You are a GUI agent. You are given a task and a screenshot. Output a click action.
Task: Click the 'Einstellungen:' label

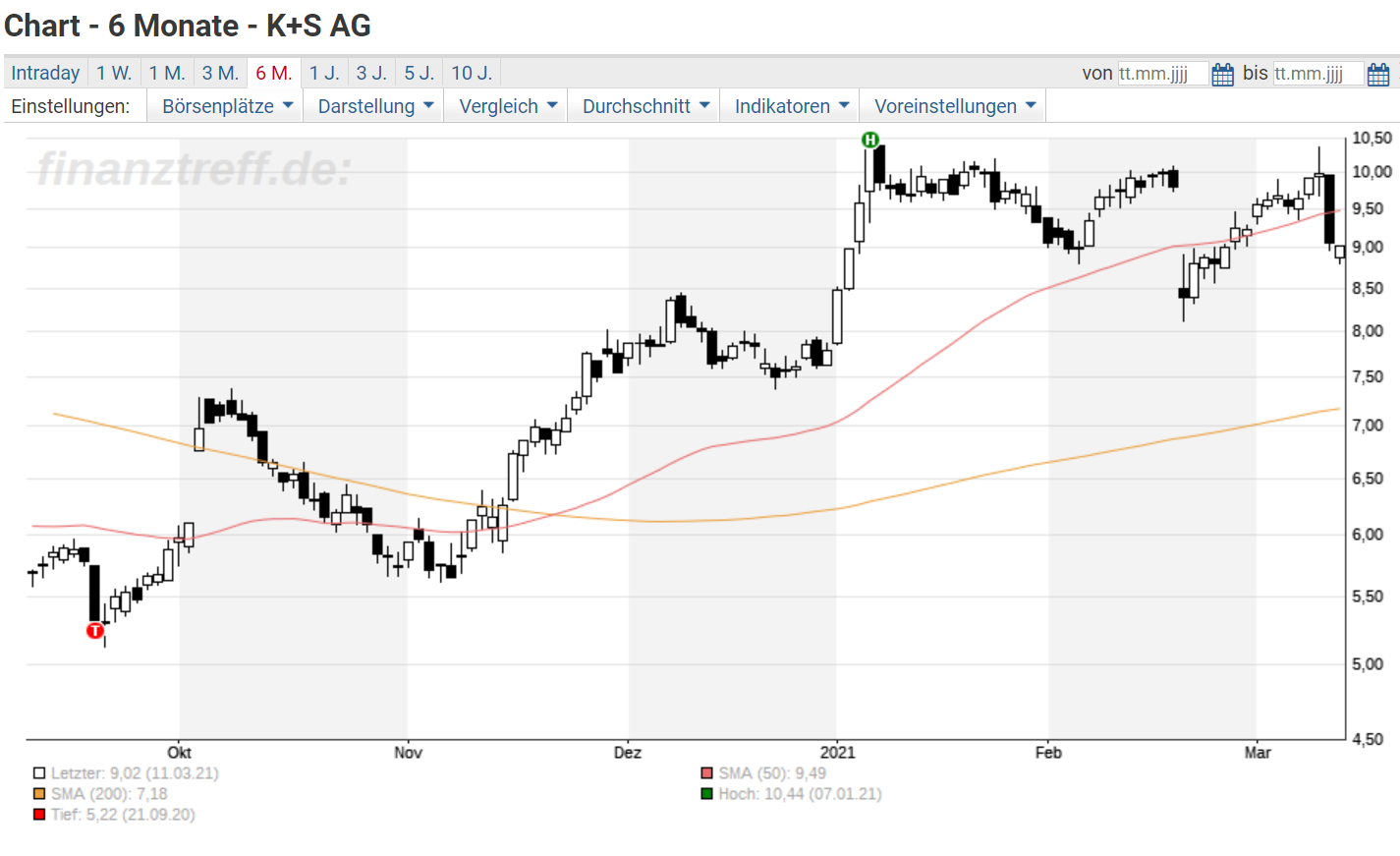click(x=71, y=106)
